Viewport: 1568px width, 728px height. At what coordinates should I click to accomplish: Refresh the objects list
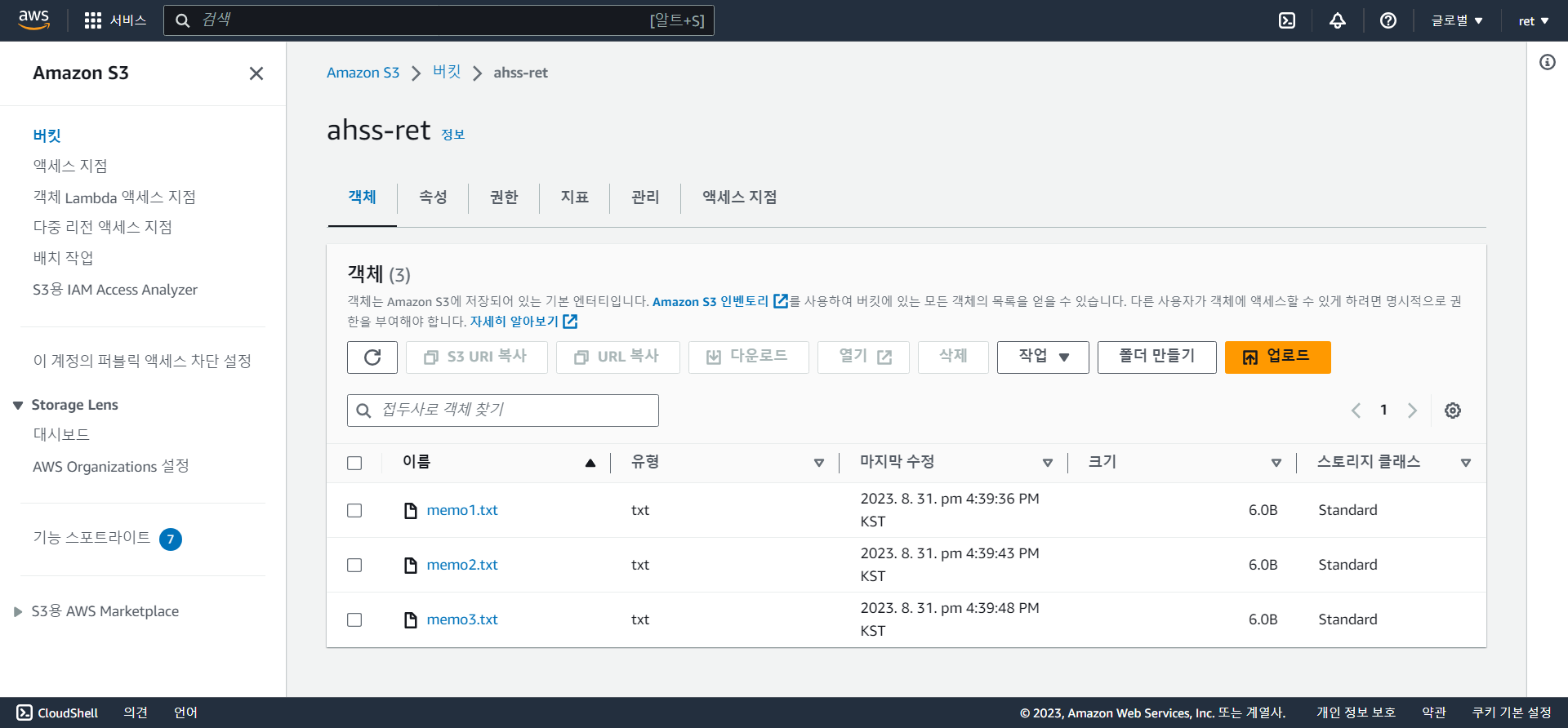372,357
